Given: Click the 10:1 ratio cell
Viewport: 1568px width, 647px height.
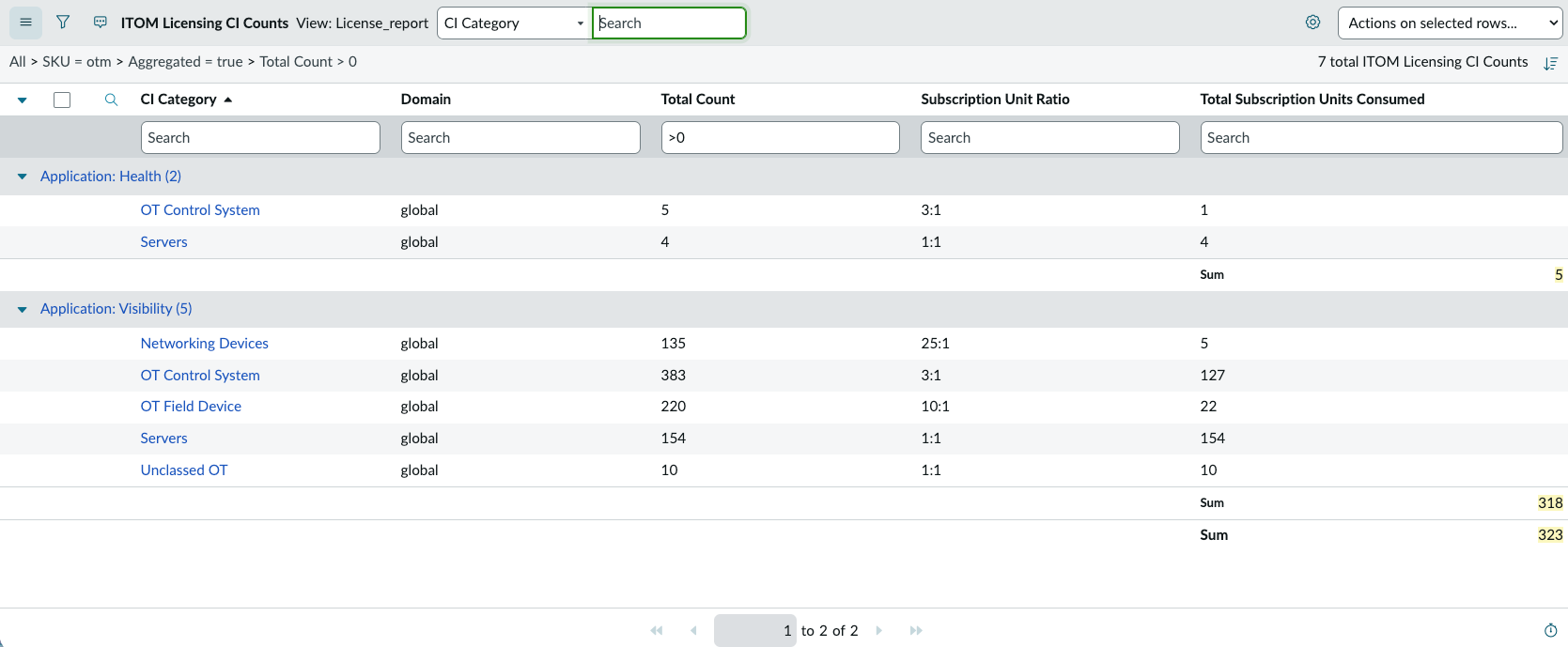Looking at the screenshot, I should (x=935, y=407).
